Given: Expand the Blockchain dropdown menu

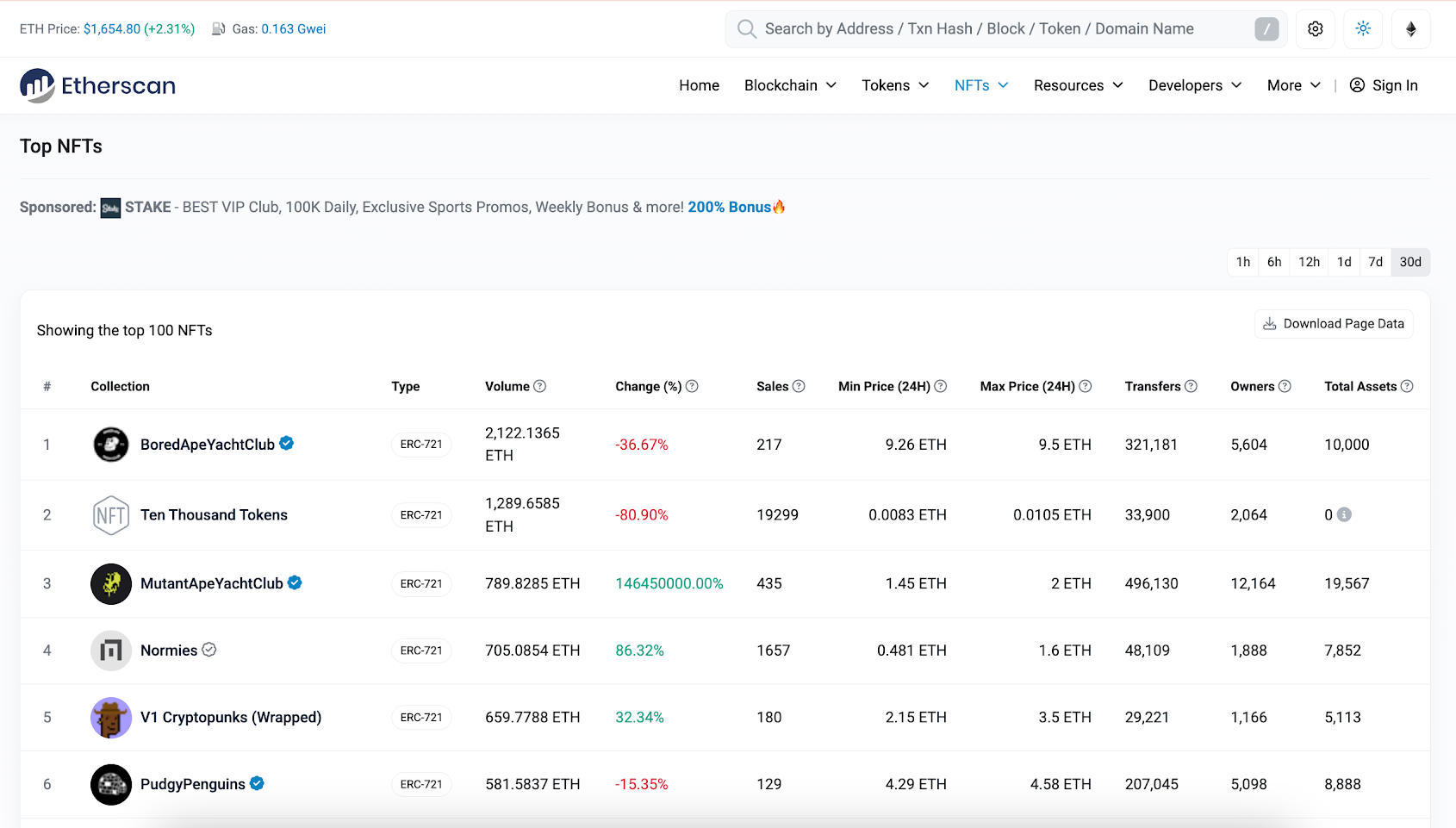Looking at the screenshot, I should (x=790, y=85).
